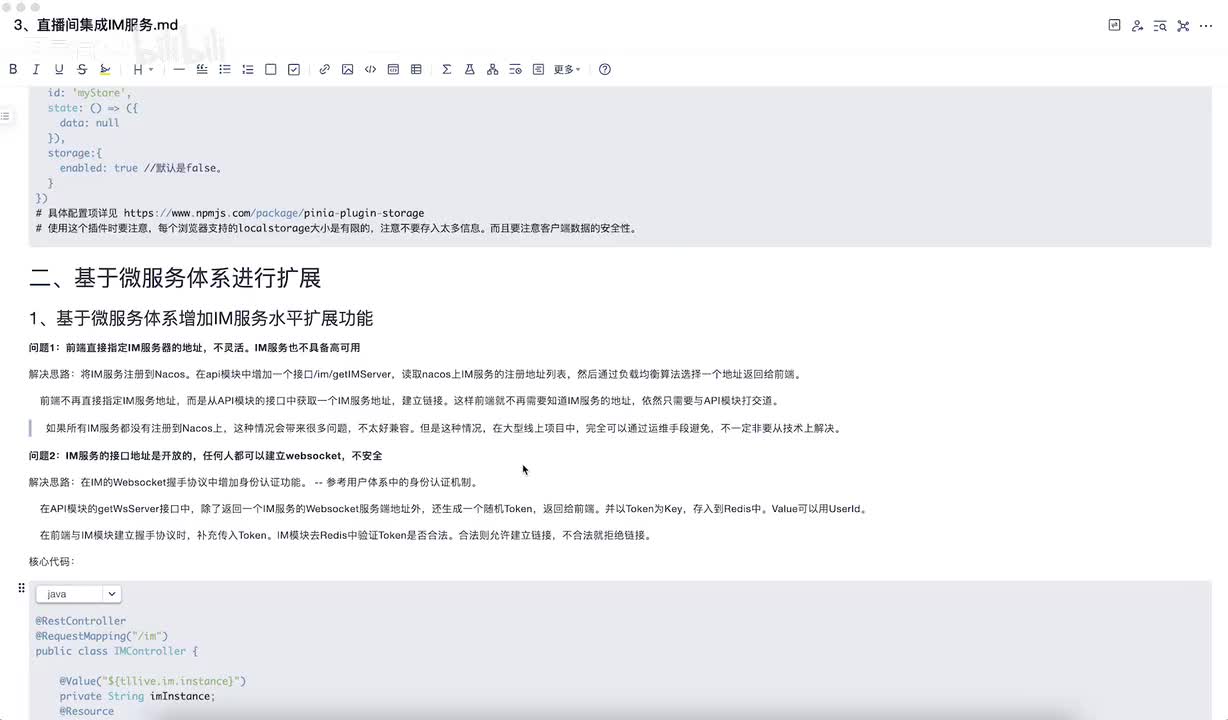Click the 解决思路 paragraph about Websocket握手协议
Image resolution: width=1228 pixels, height=720 pixels.
(253, 482)
